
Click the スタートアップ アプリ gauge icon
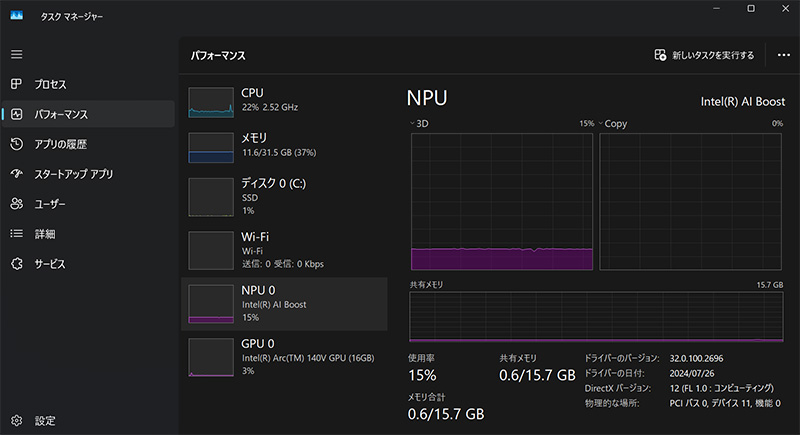(x=16, y=174)
